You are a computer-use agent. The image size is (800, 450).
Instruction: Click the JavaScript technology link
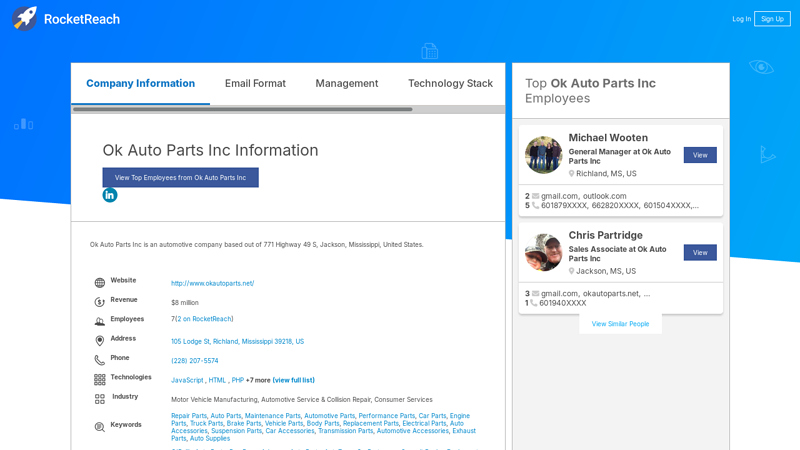click(x=187, y=380)
